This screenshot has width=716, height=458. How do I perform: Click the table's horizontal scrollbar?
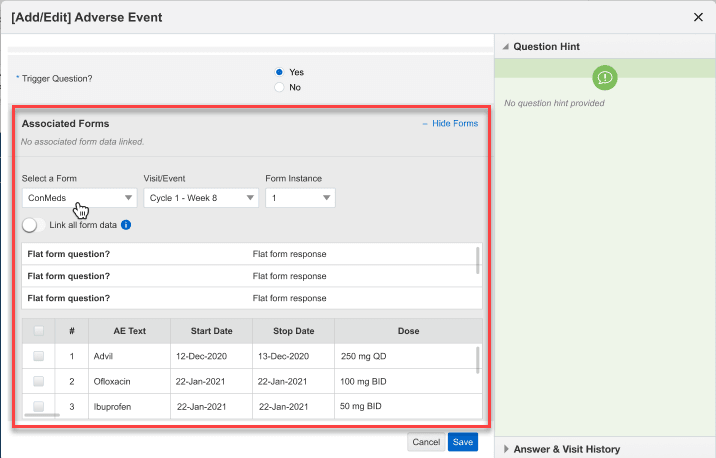pos(42,415)
